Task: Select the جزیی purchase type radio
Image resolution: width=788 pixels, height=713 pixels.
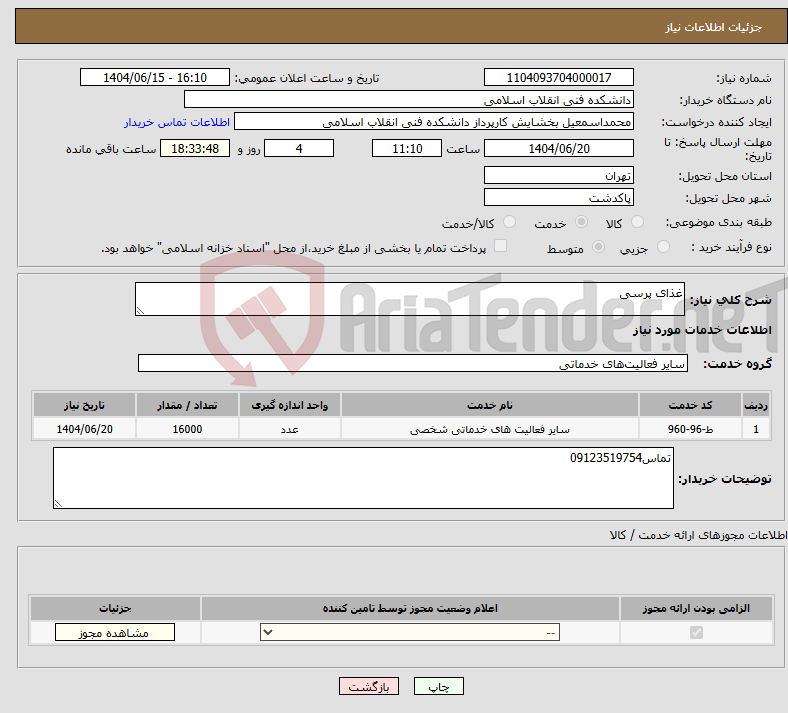Action: click(x=663, y=247)
